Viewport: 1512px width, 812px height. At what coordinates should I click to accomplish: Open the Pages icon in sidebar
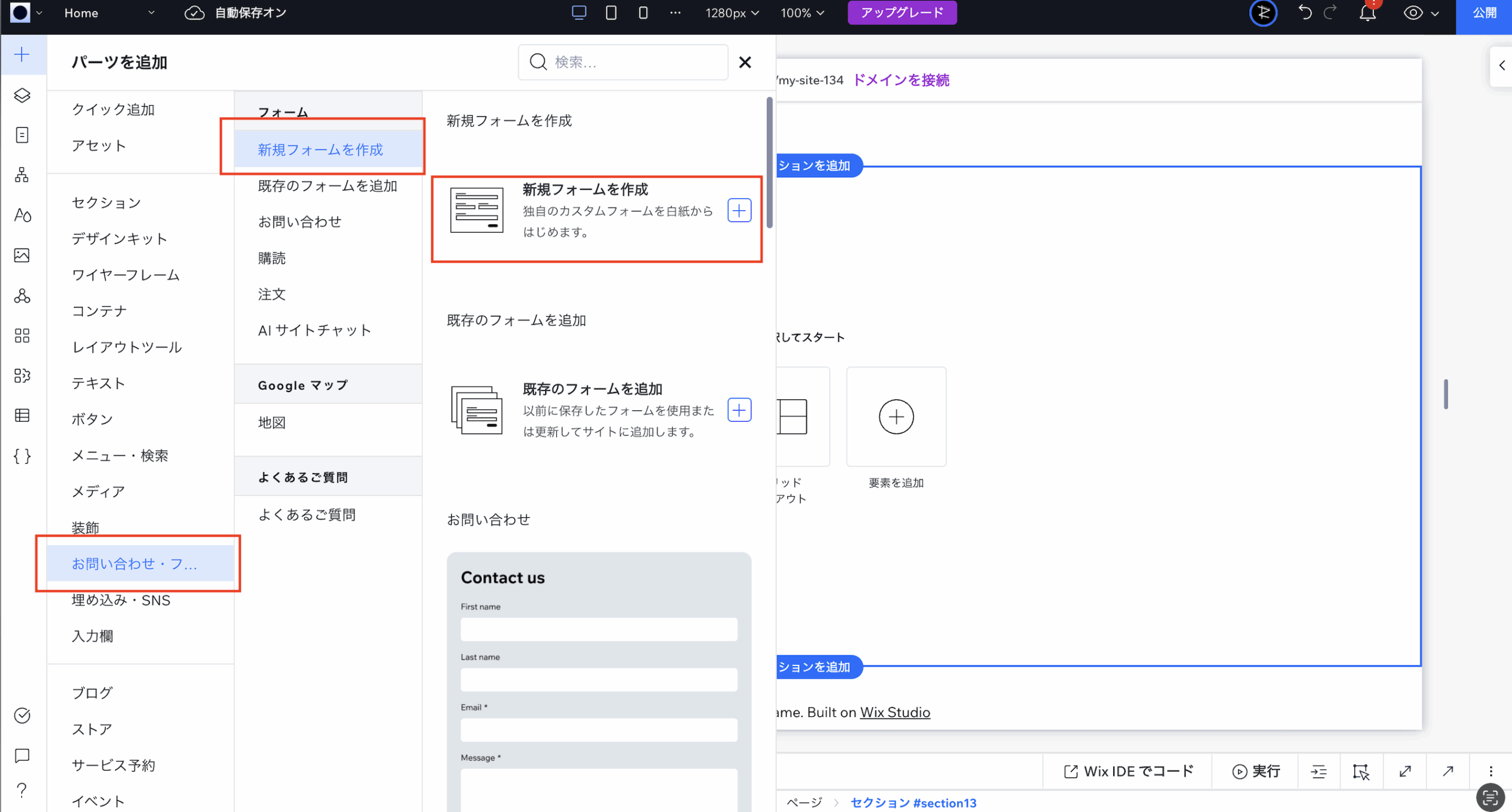pos(22,135)
